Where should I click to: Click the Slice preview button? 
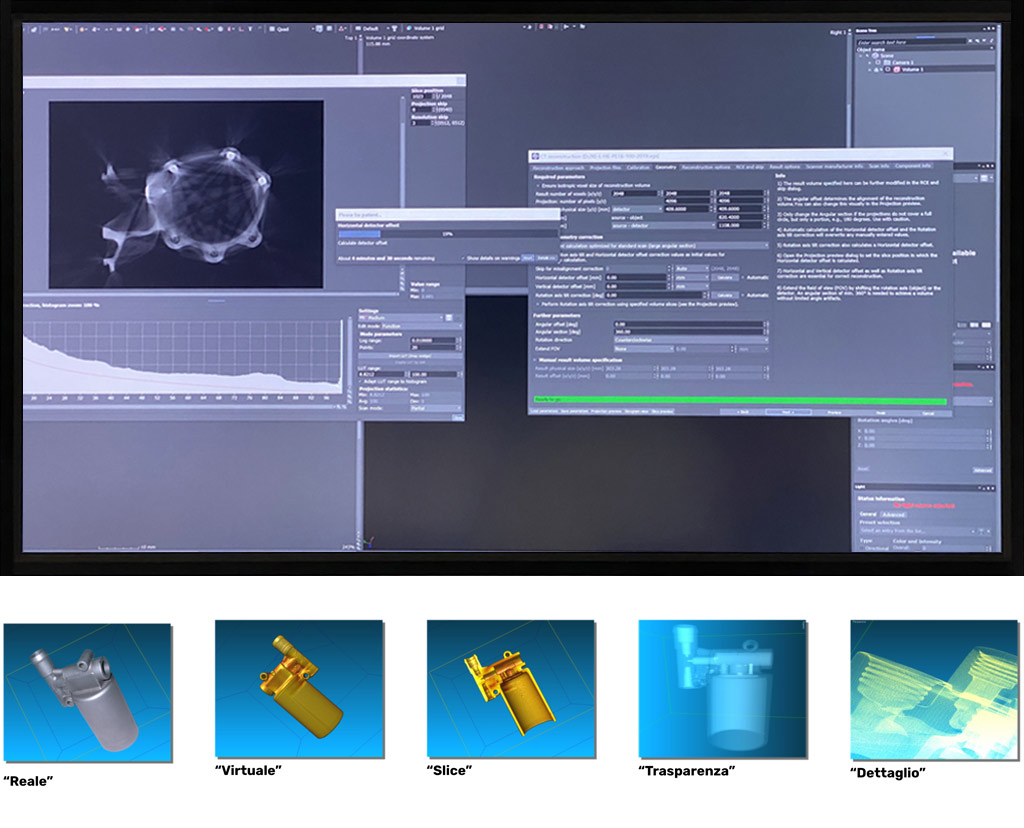[x=662, y=411]
